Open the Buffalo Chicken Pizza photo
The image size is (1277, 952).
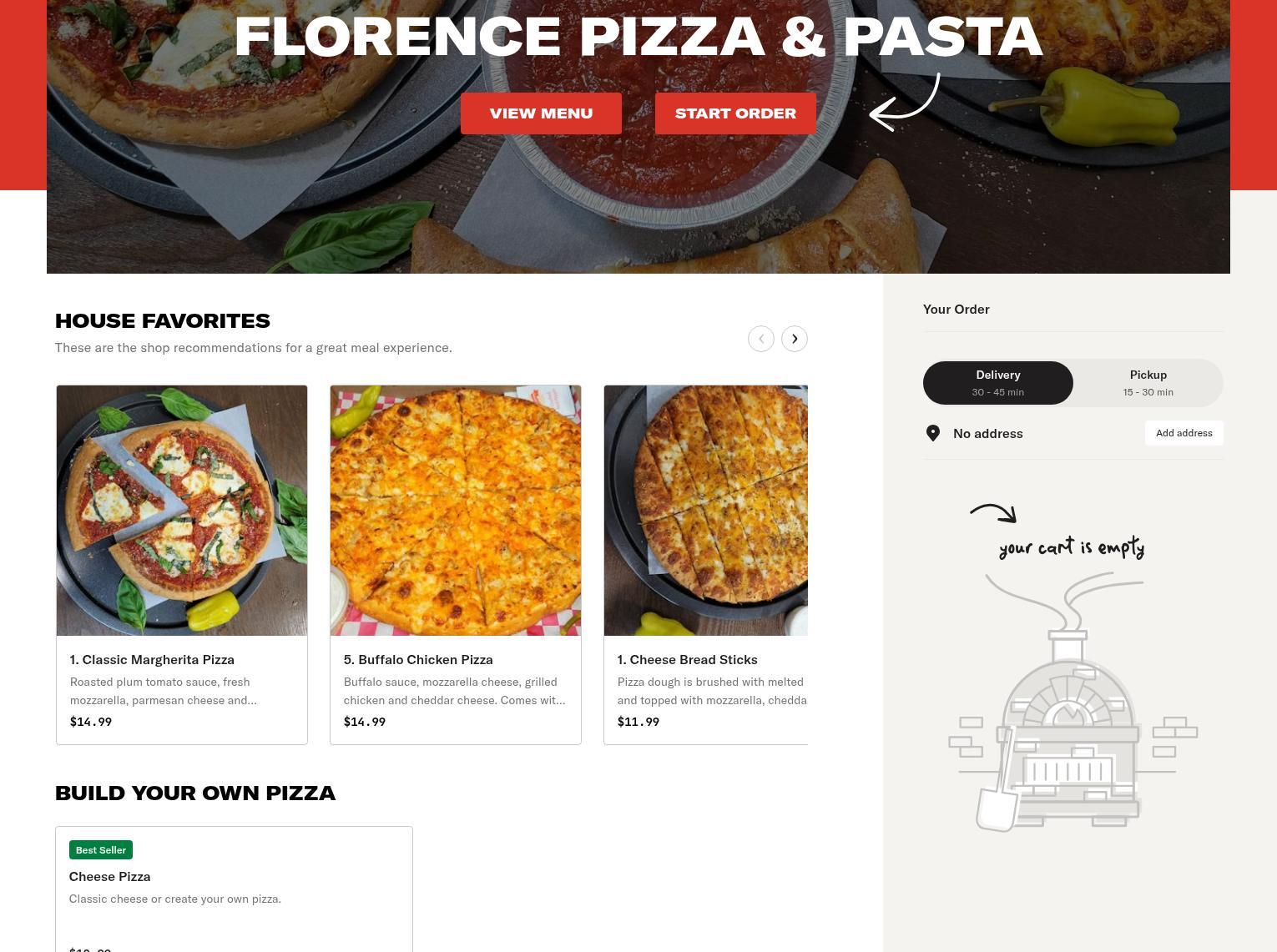(456, 511)
